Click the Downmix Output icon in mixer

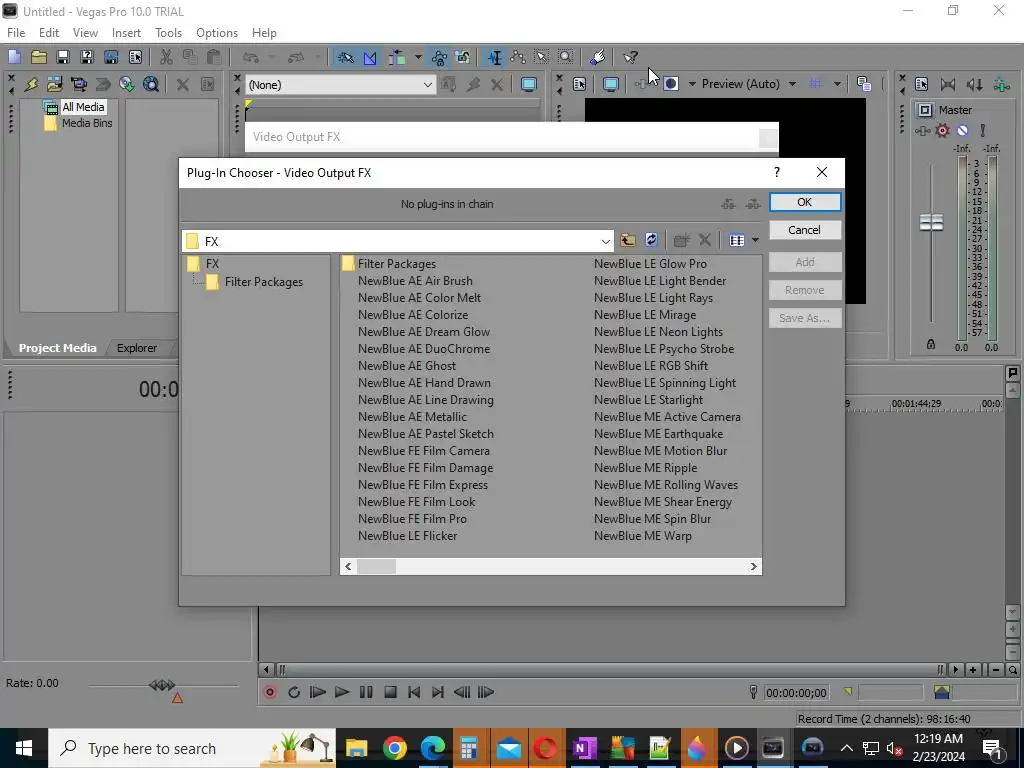[948, 84]
